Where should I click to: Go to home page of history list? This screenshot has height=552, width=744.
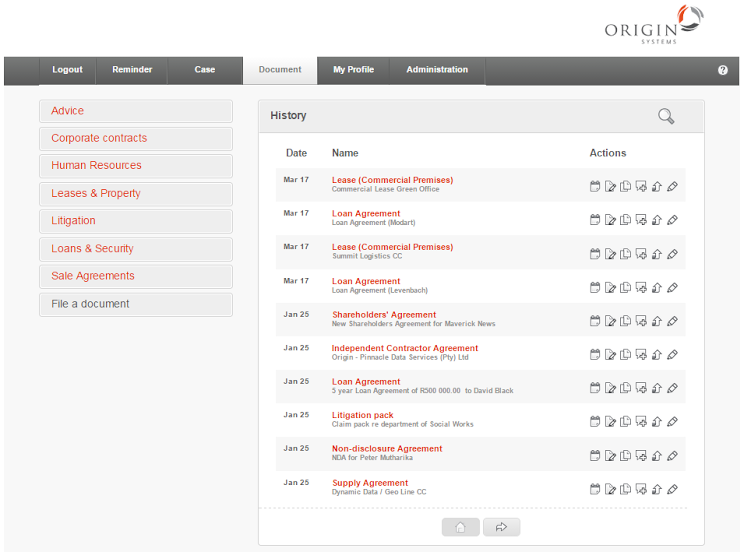[460, 527]
